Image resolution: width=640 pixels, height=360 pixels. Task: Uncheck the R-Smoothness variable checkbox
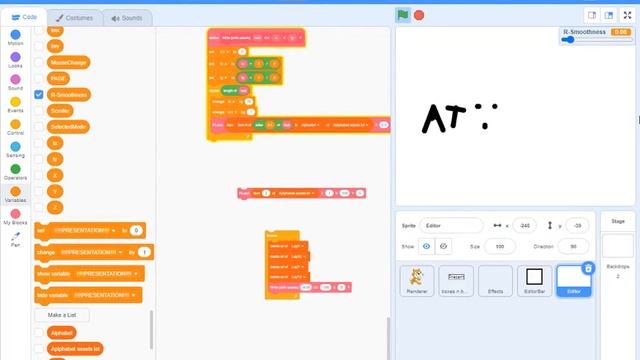(39, 95)
